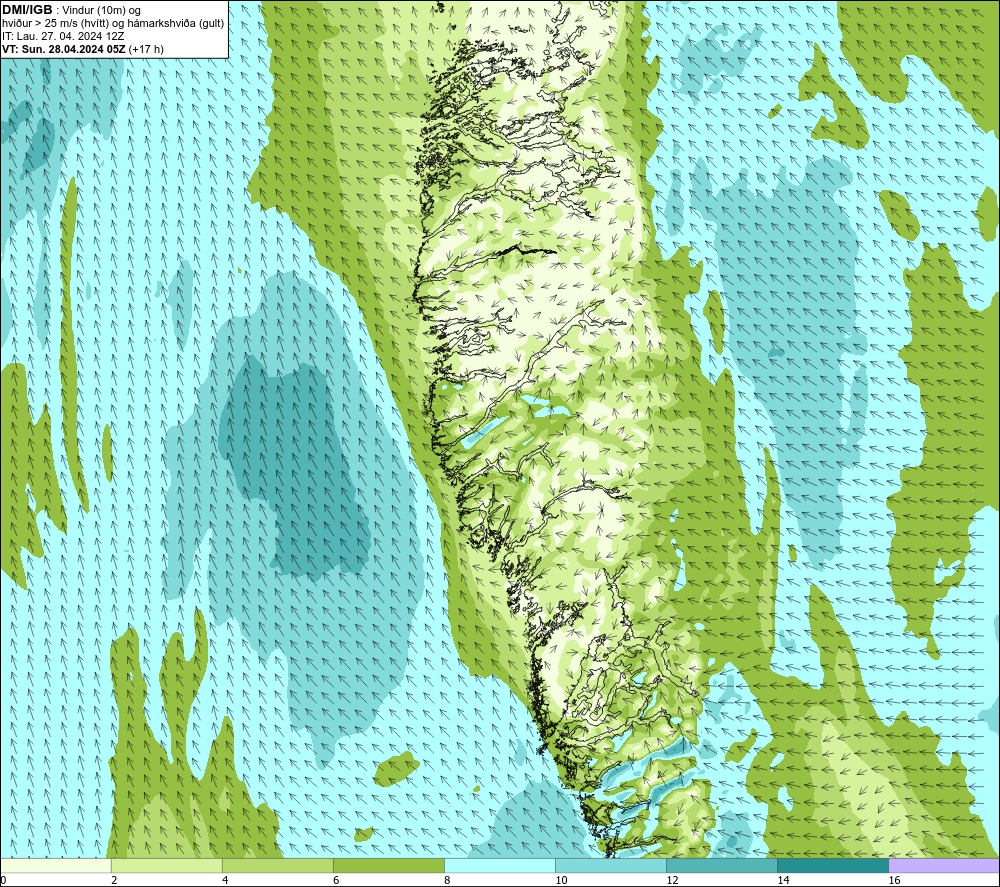Click the '8' colorbar label

coord(447,881)
